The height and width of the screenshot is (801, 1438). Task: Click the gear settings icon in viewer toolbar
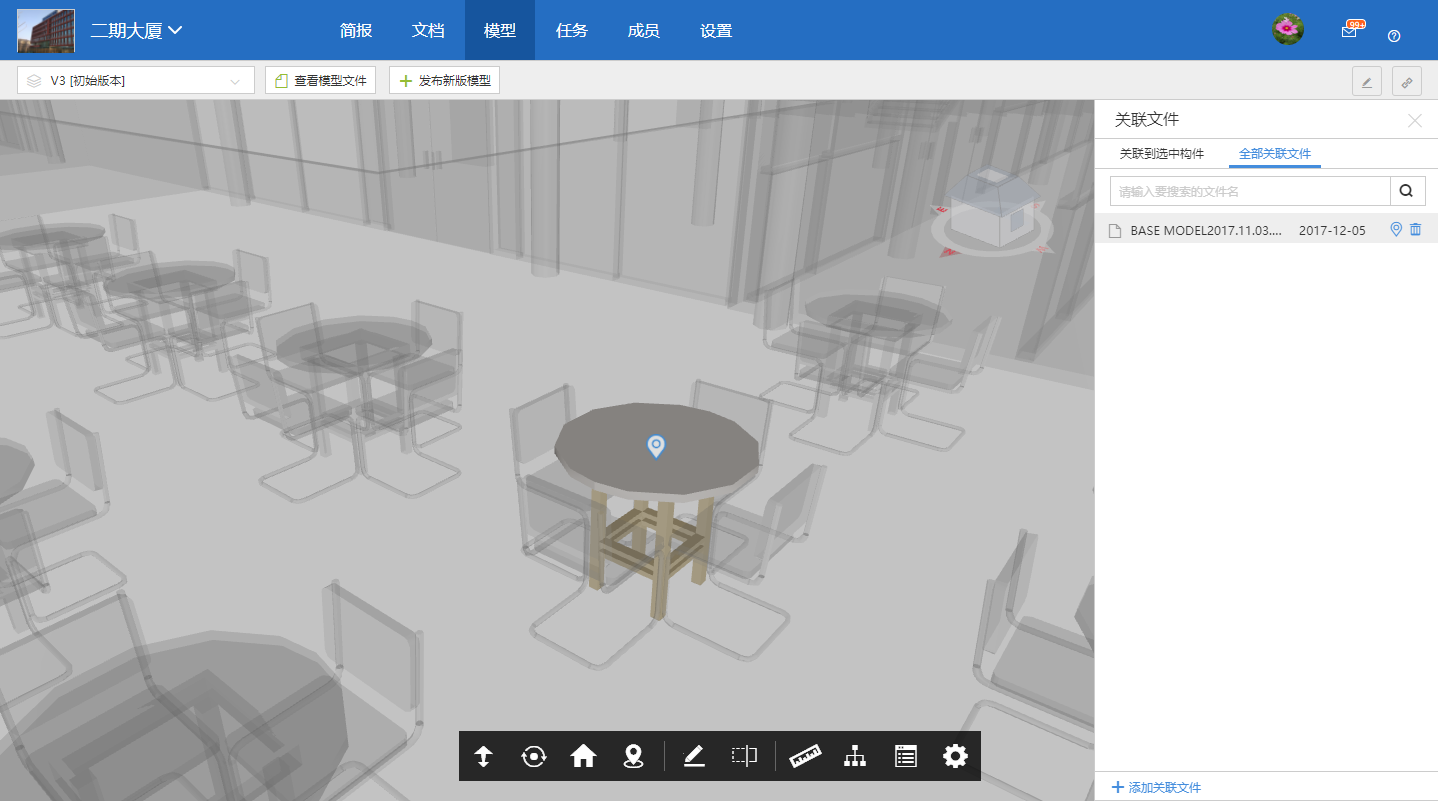click(955, 756)
